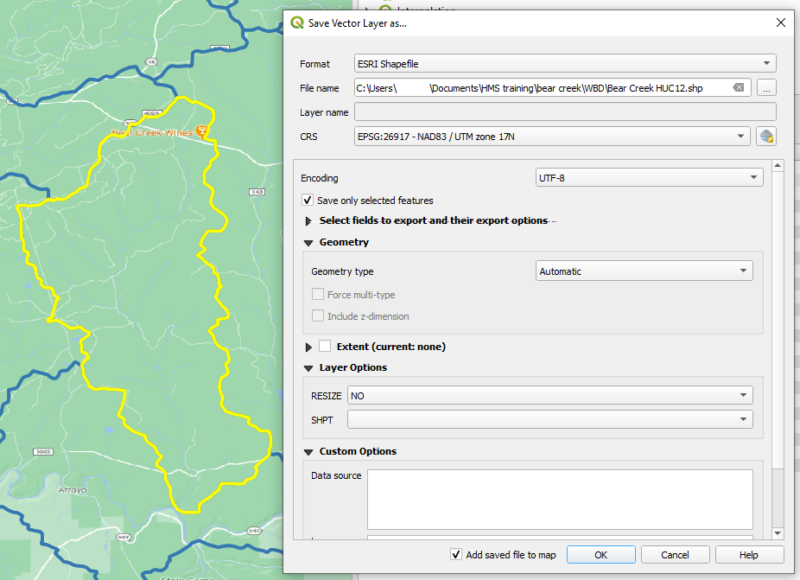Open the CRS selector globe icon
Image resolution: width=800 pixels, height=580 pixels.
click(x=766, y=137)
